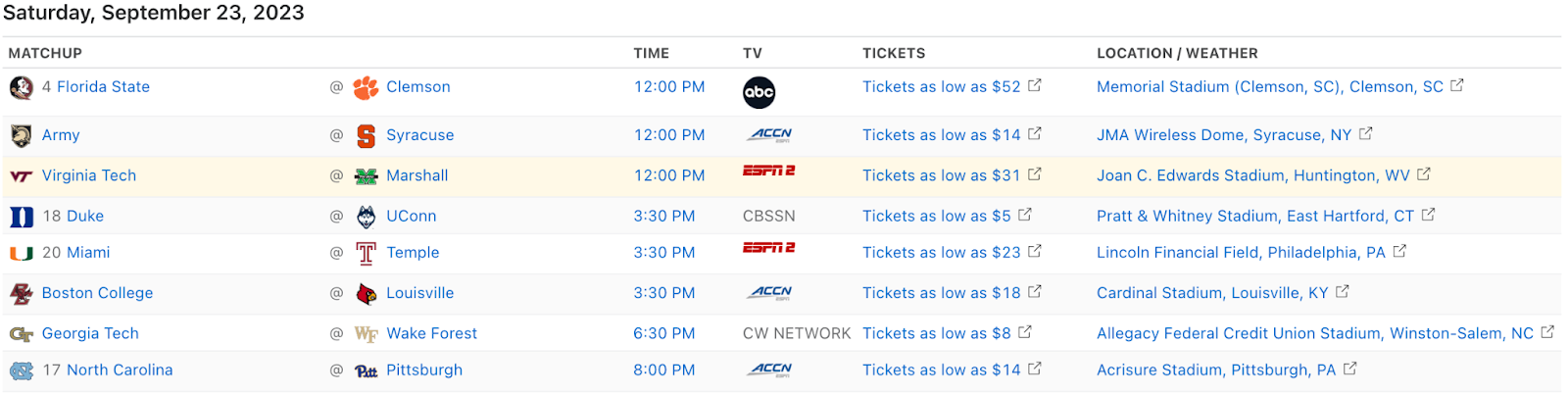
Task: Open the Virginia Tech team link
Action: pos(89,175)
